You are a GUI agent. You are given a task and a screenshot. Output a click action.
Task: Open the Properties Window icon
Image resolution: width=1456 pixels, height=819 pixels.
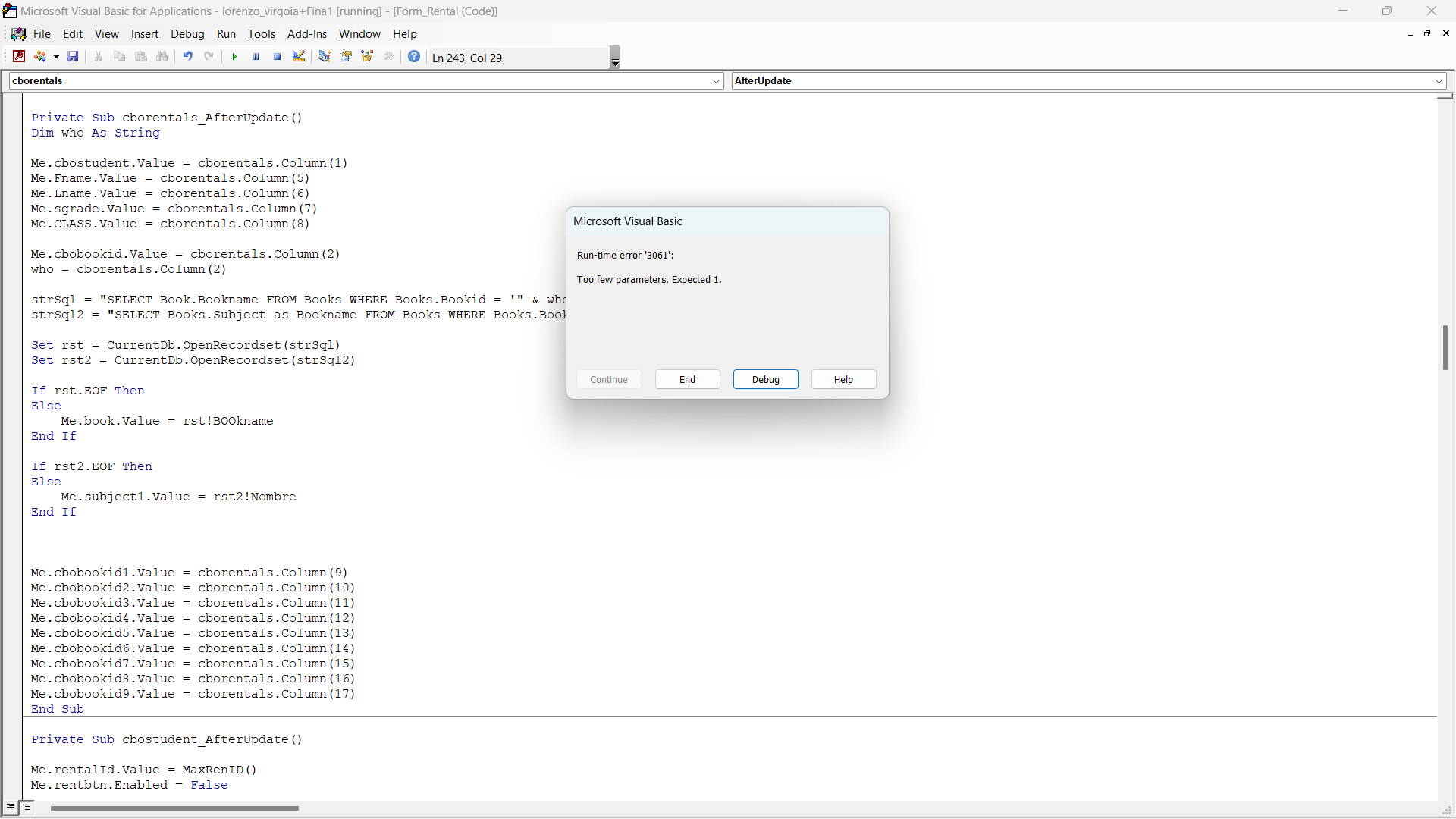click(x=346, y=57)
